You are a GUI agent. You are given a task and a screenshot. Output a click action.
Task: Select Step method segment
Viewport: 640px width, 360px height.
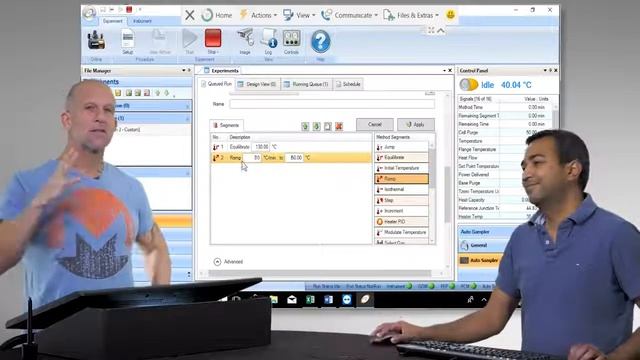click(401, 200)
